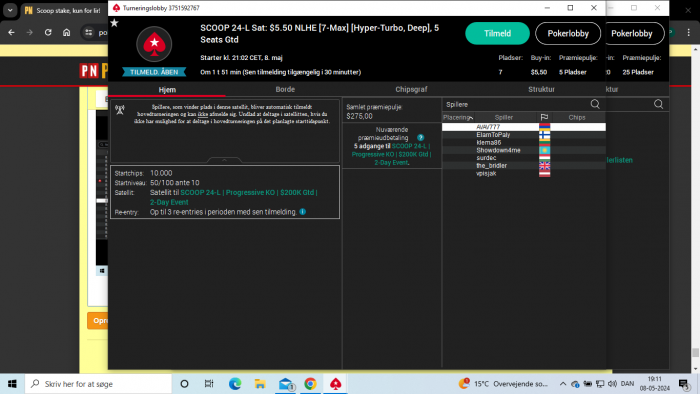Register with the Tilmeld button
Screen dimensions: 700x394
[x=497, y=33]
